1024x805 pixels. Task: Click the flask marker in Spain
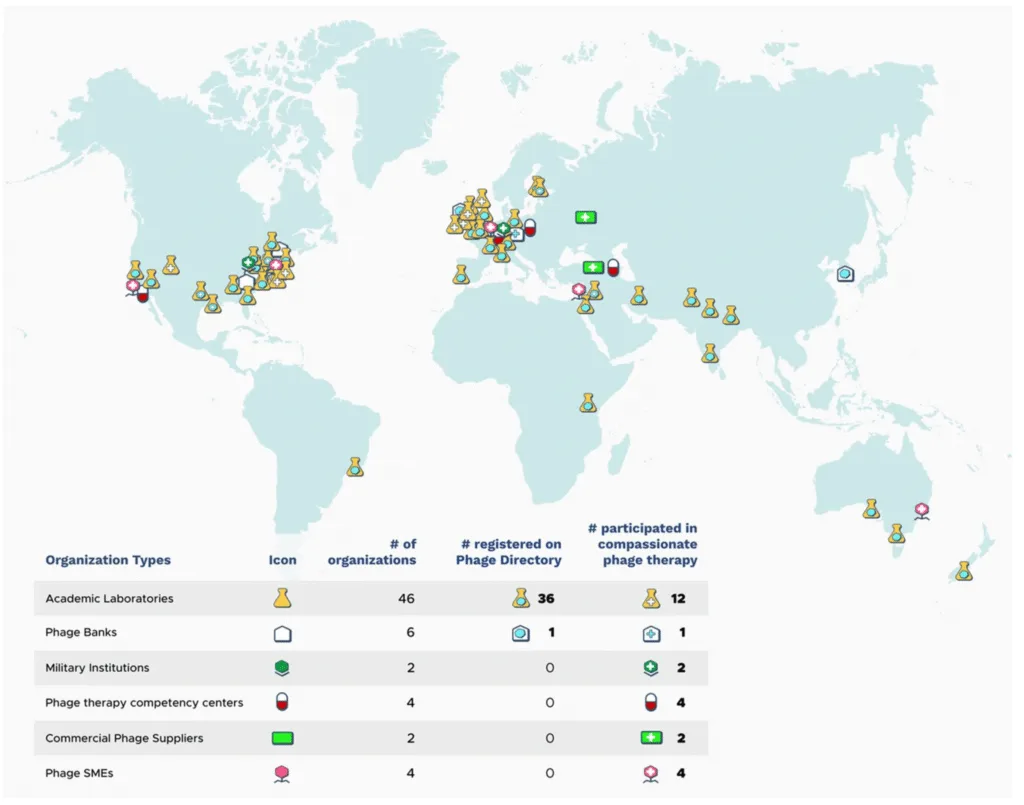click(x=461, y=274)
